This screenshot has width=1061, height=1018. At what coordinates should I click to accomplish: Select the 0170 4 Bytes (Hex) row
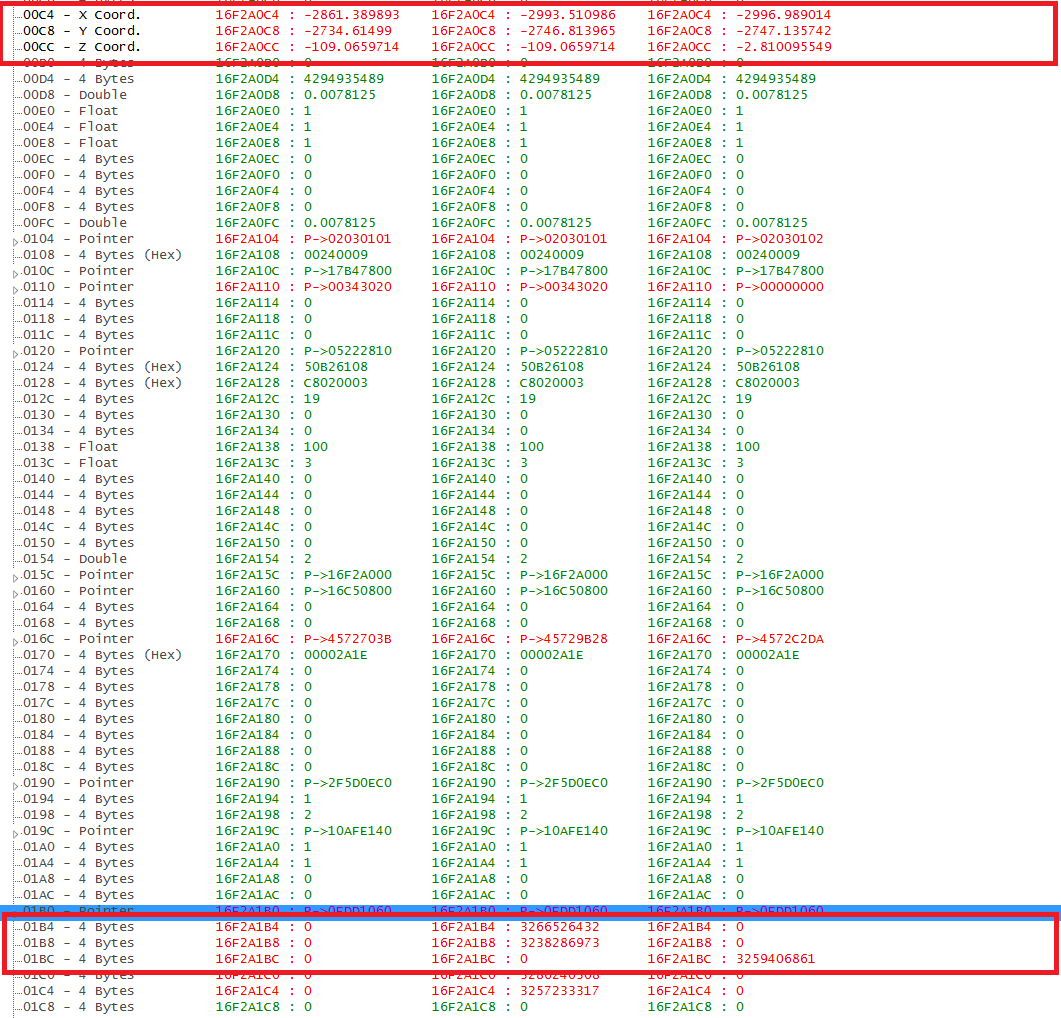click(x=102, y=655)
